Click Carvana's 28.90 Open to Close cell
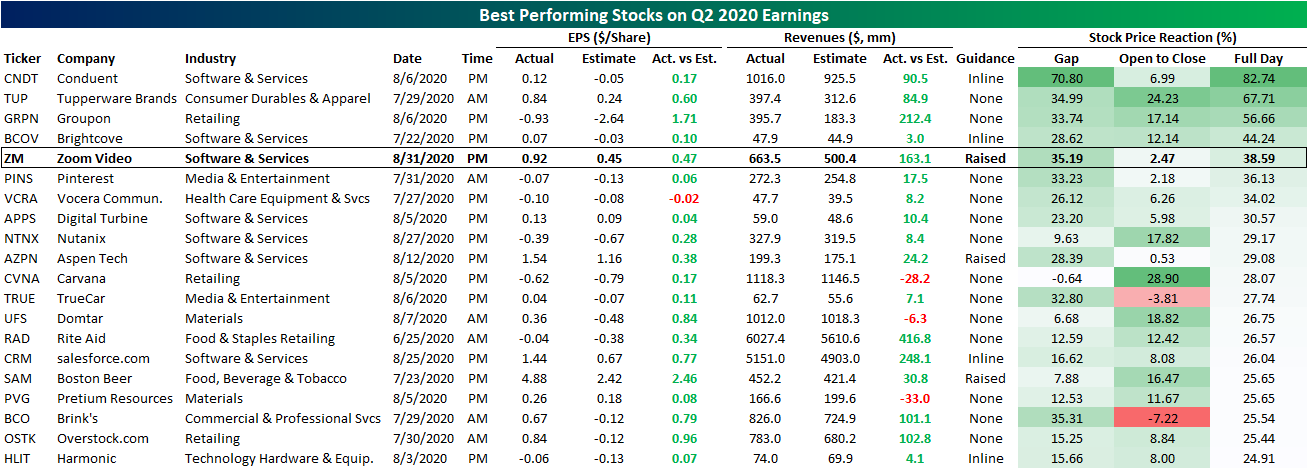Viewport: 1309px width, 469px height. (x=1154, y=278)
